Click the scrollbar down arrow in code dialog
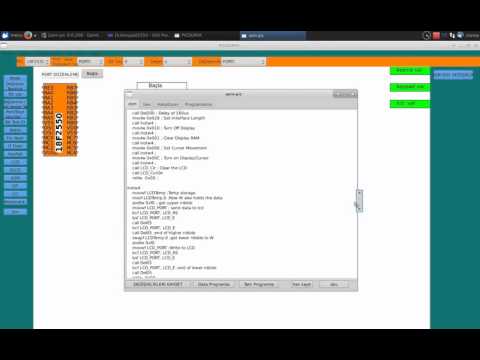Screen dimensions: 480x360 (x=359, y=209)
